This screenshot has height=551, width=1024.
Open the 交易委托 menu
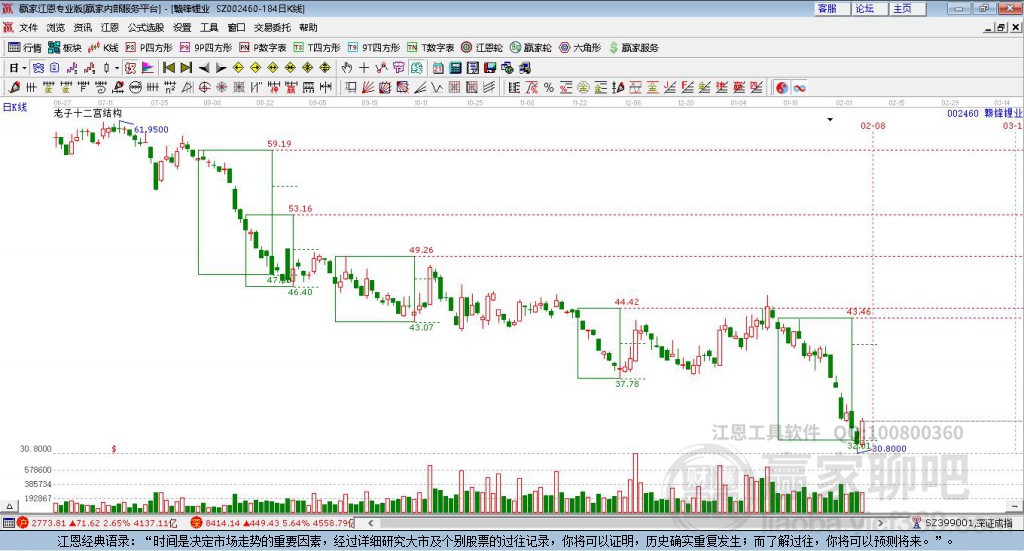[x=272, y=27]
